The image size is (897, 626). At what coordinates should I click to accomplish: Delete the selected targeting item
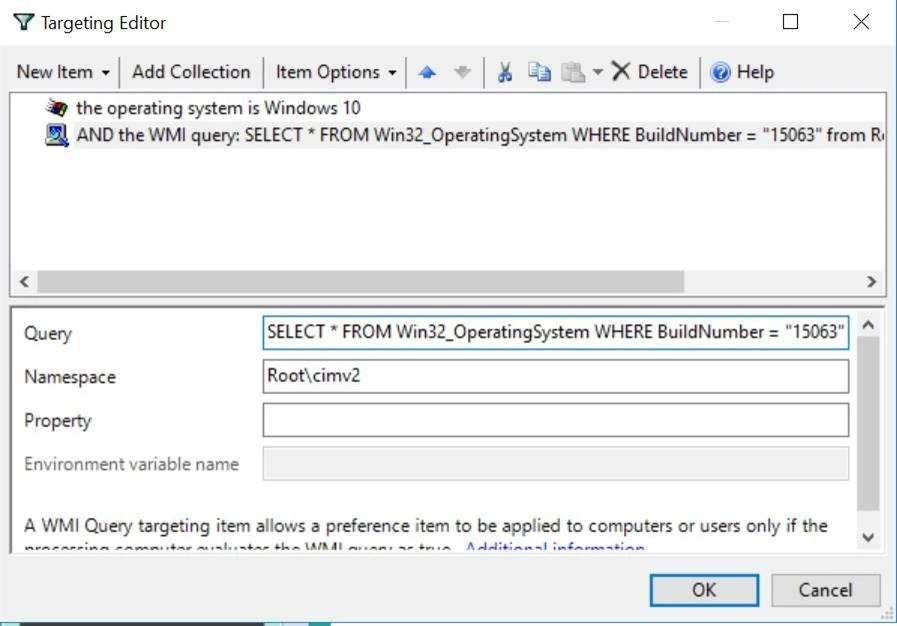pos(650,72)
